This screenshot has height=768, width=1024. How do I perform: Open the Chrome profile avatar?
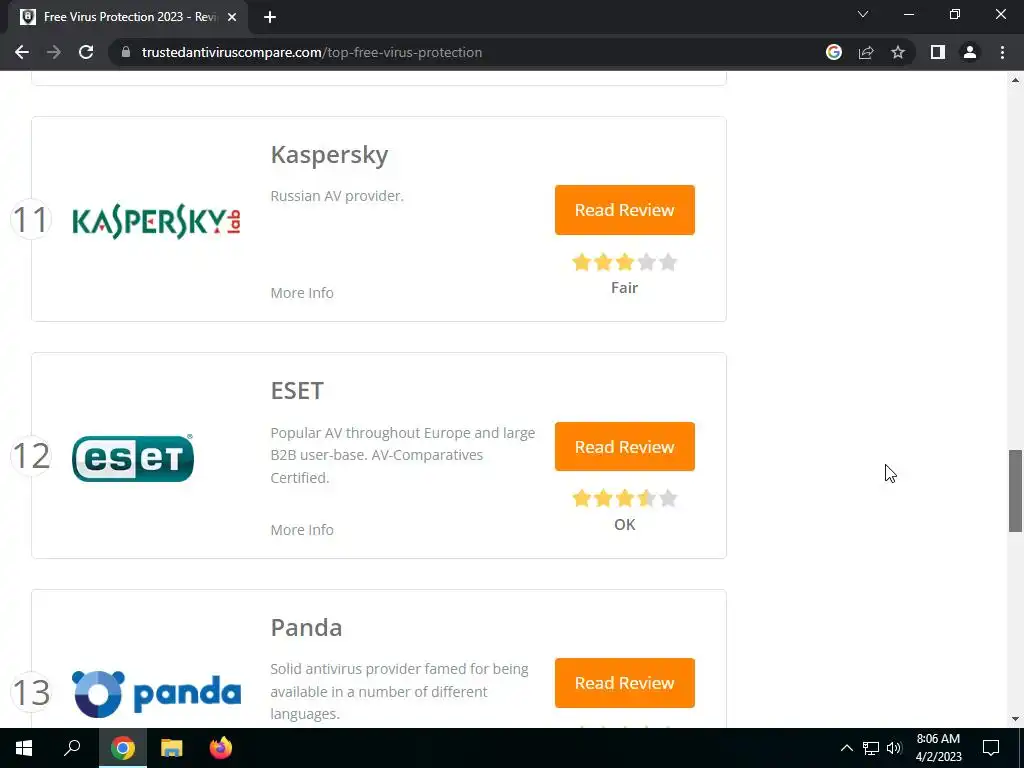(970, 52)
